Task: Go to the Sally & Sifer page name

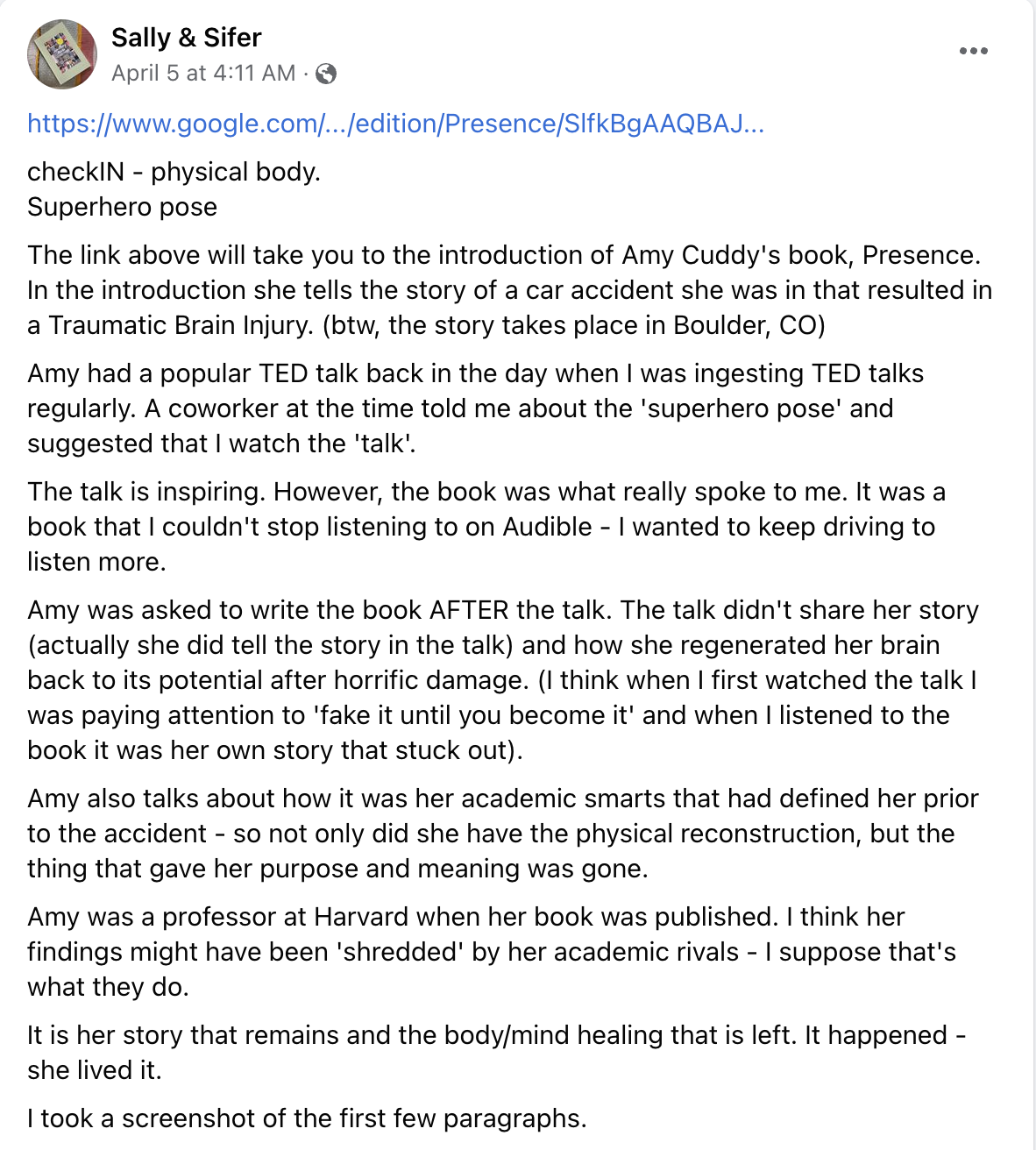Action: [x=186, y=38]
